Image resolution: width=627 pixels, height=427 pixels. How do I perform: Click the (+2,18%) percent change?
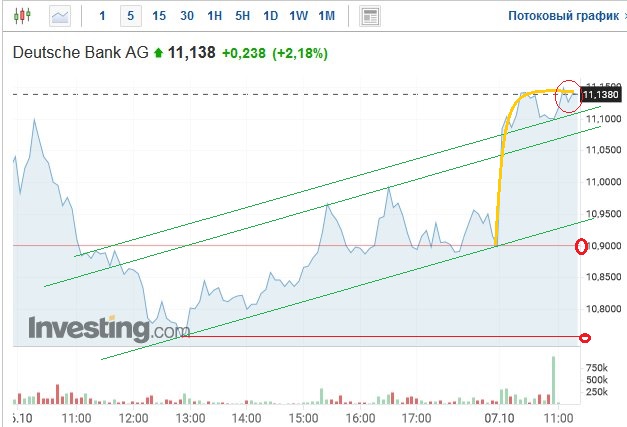click(300, 53)
